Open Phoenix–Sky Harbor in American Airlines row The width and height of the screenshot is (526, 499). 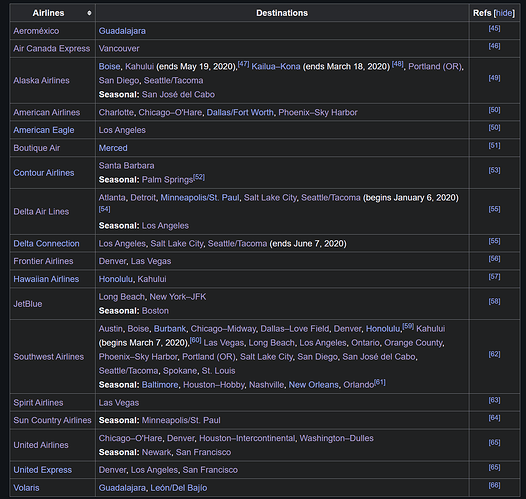coord(318,112)
